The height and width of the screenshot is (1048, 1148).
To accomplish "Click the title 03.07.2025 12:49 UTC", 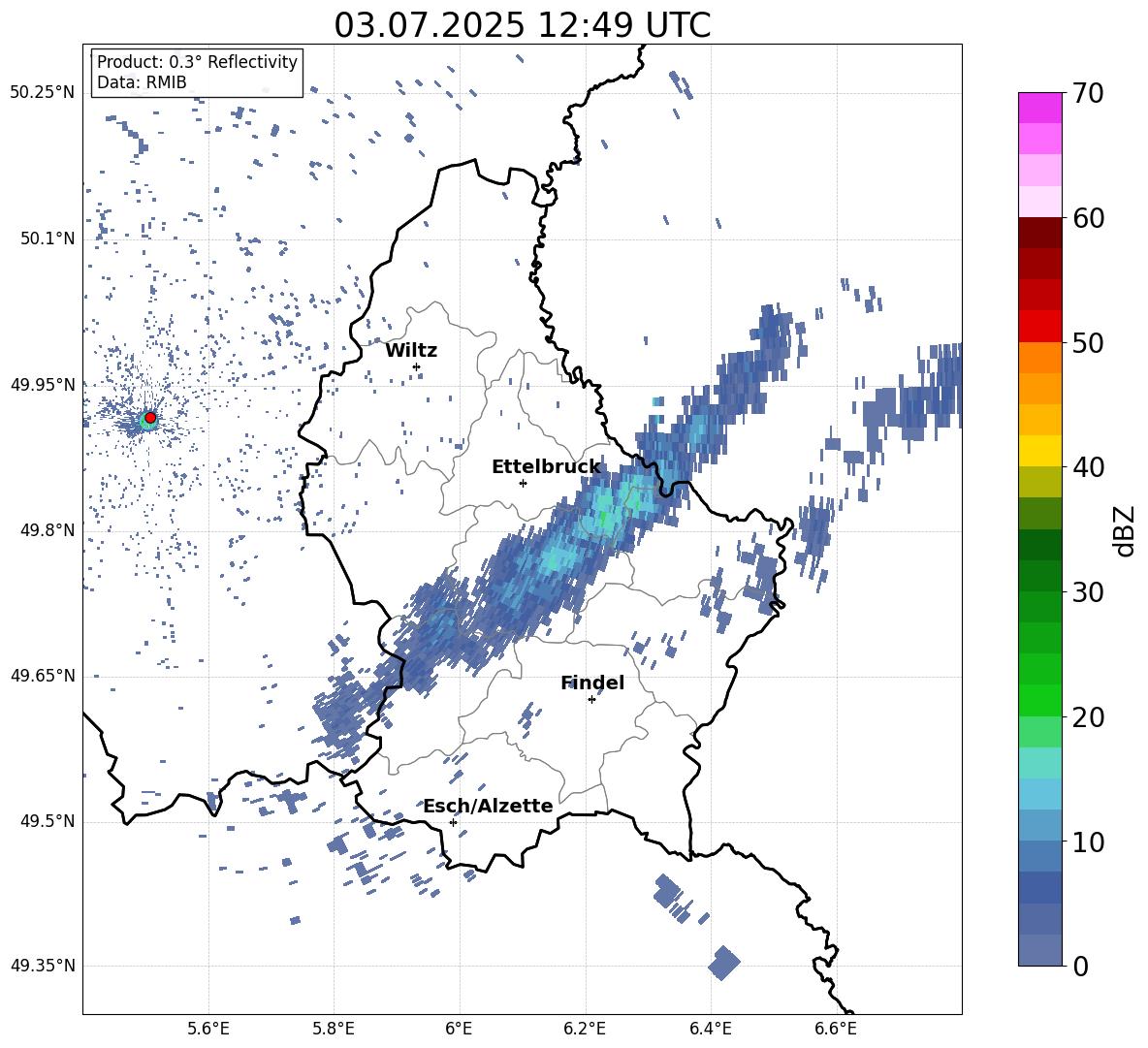I will (522, 25).
